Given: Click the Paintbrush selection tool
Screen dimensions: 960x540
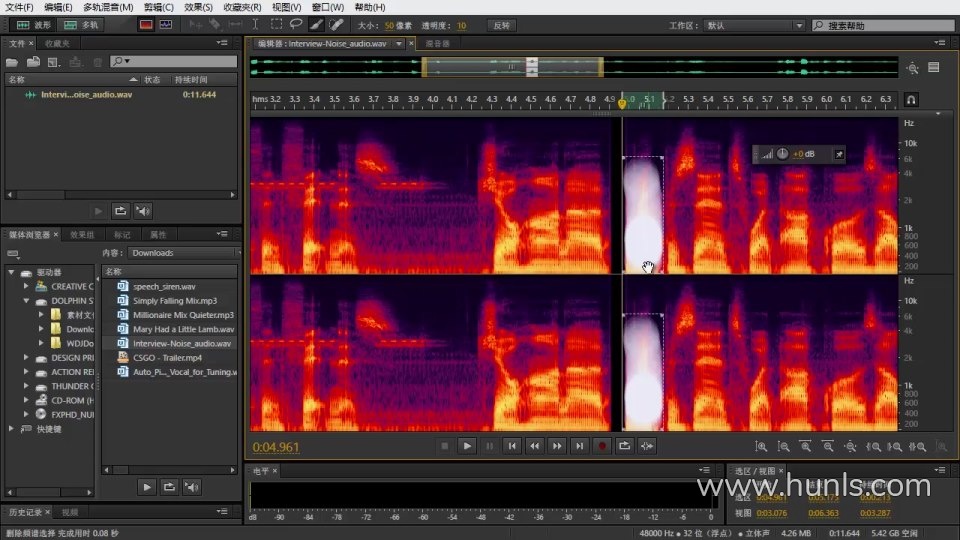Looking at the screenshot, I should click(315, 24).
